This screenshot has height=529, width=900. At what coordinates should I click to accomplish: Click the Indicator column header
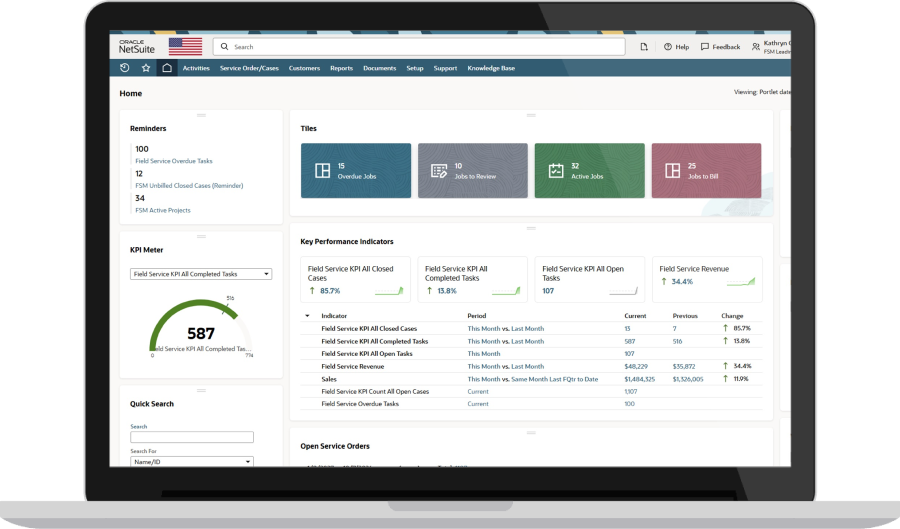click(x=334, y=316)
